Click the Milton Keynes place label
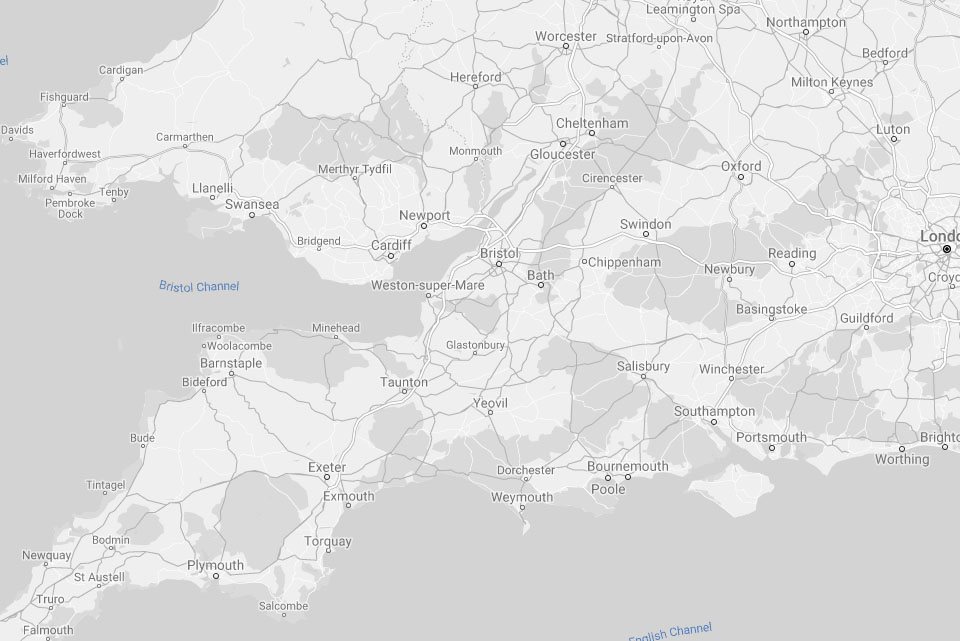Image resolution: width=960 pixels, height=641 pixels. [x=831, y=82]
